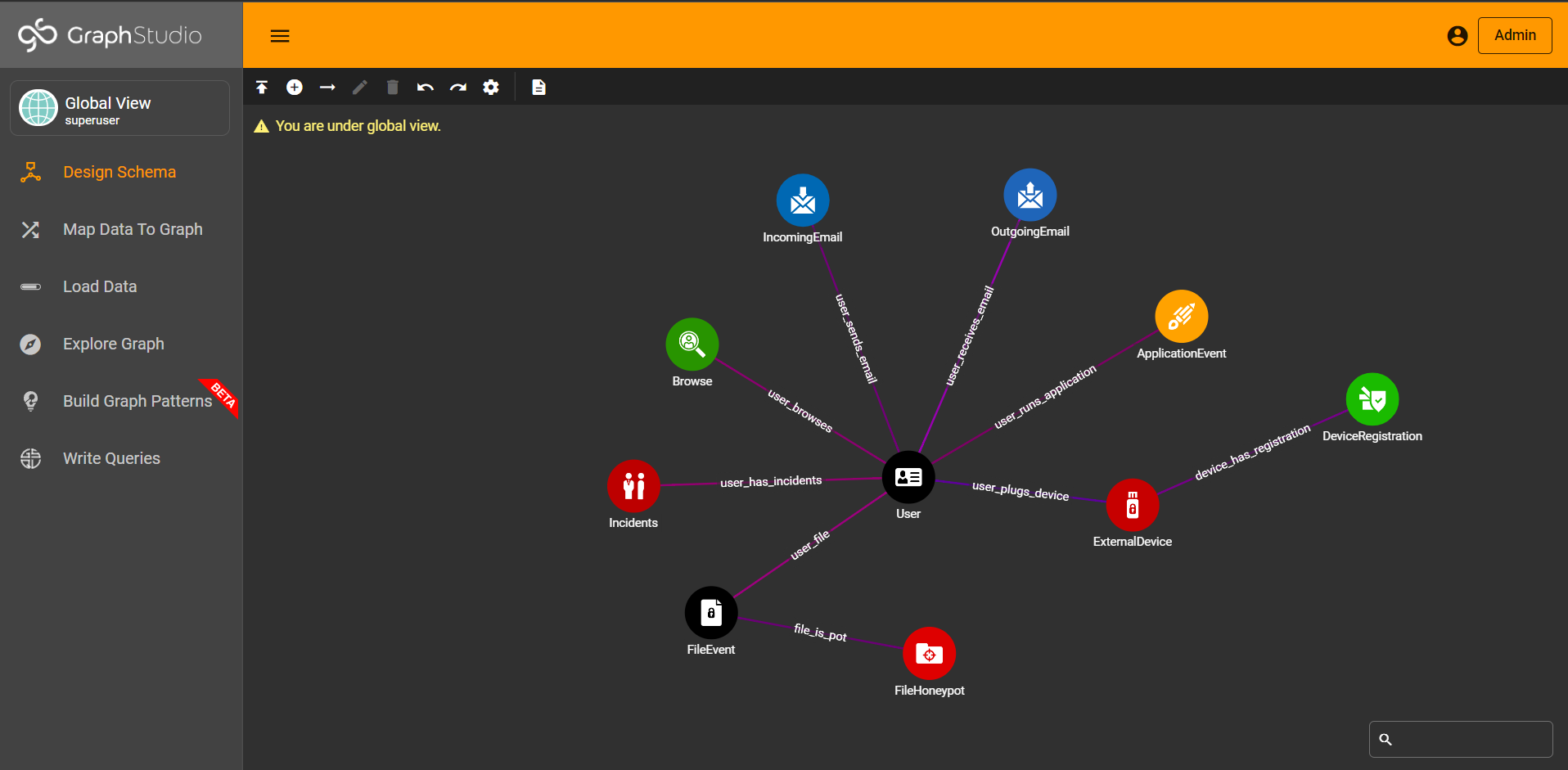1568x770 pixels.
Task: Click the global view warning icon
Action: (261, 126)
